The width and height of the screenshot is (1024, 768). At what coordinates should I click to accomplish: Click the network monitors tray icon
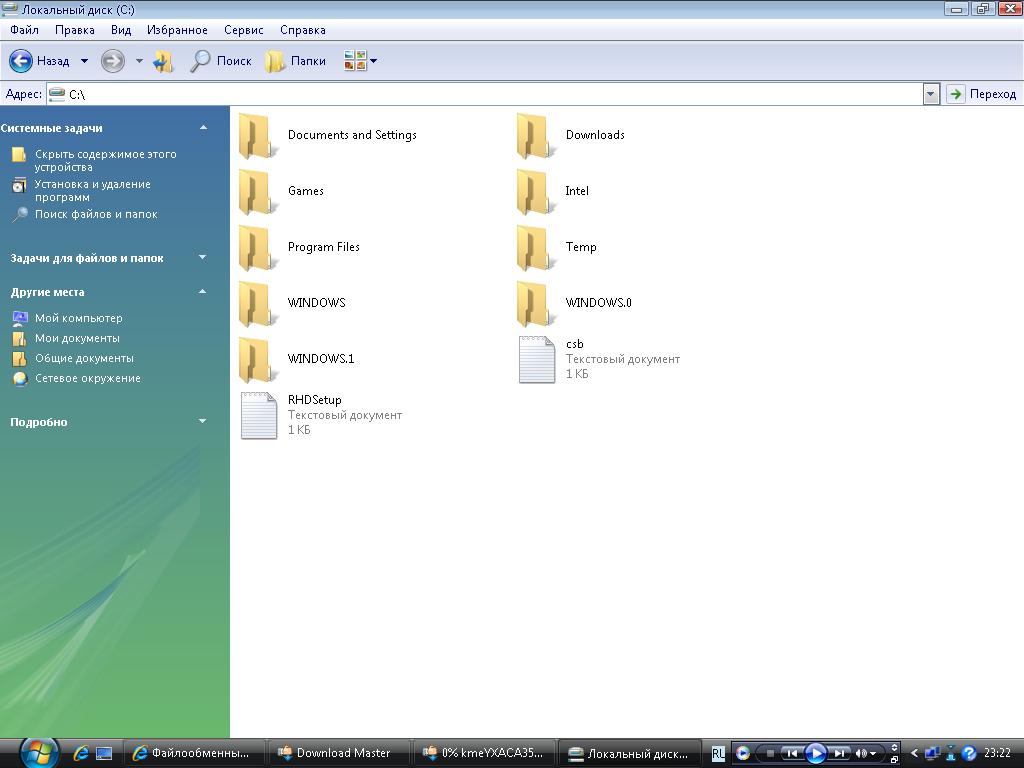[932, 754]
